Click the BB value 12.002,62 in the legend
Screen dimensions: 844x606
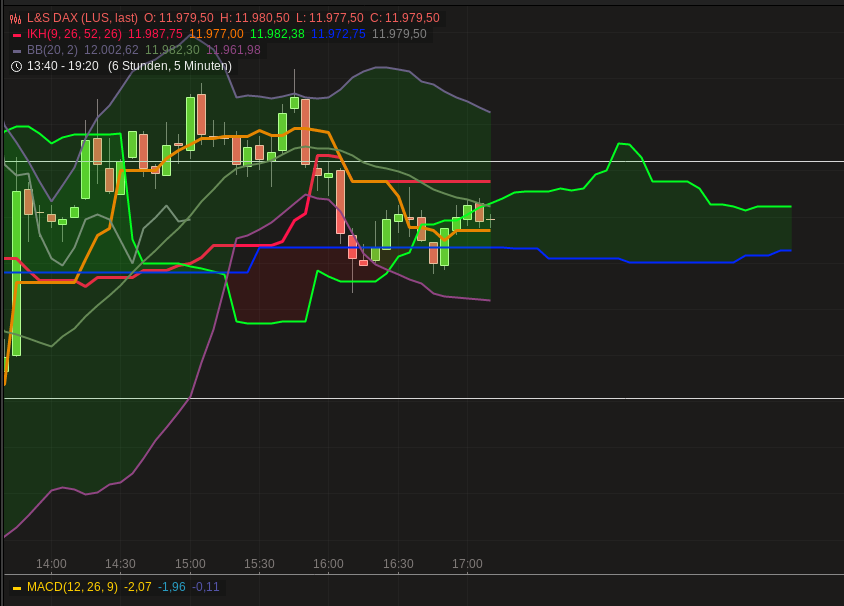pyautogui.click(x=110, y=48)
